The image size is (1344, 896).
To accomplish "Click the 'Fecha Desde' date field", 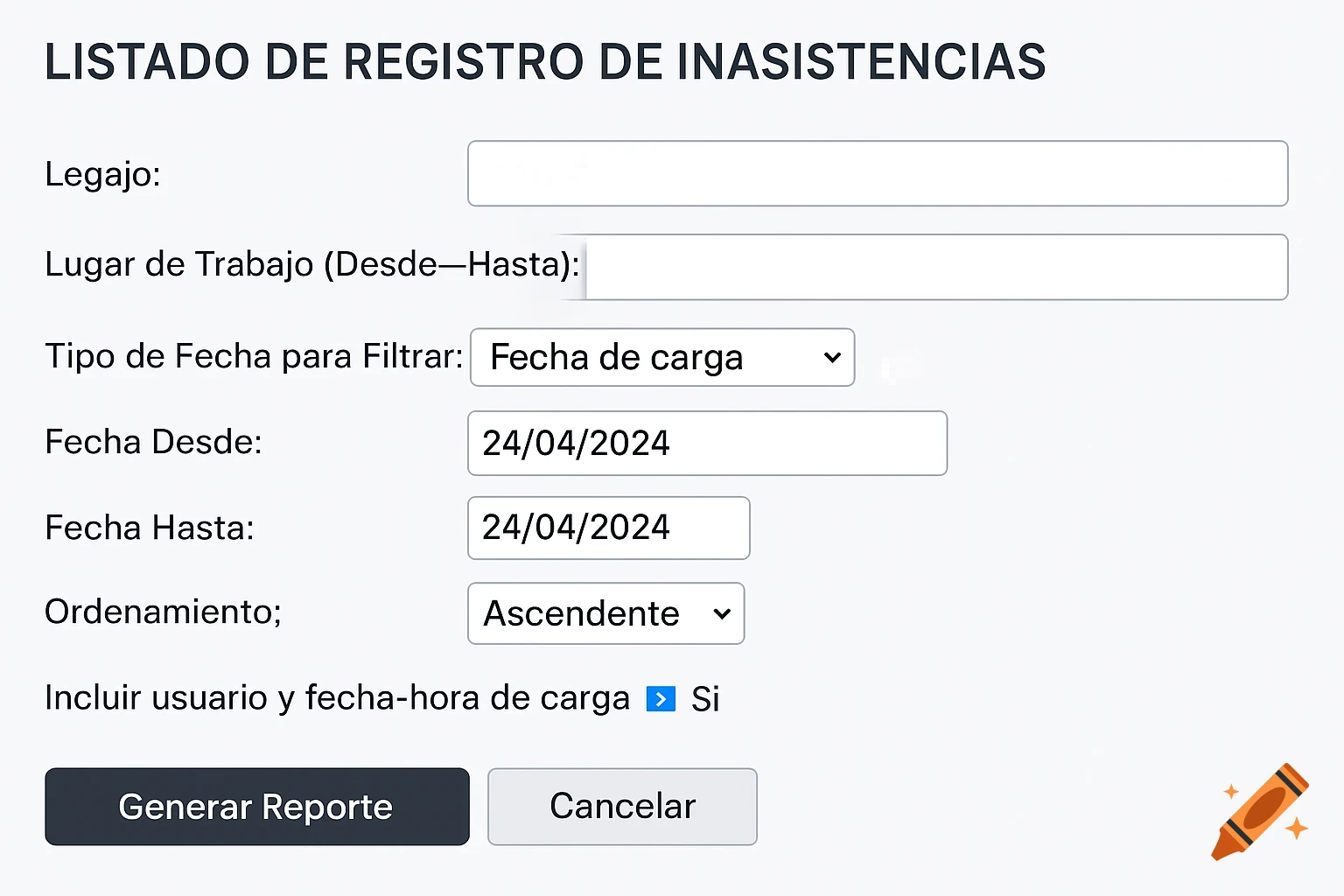I will [x=707, y=443].
